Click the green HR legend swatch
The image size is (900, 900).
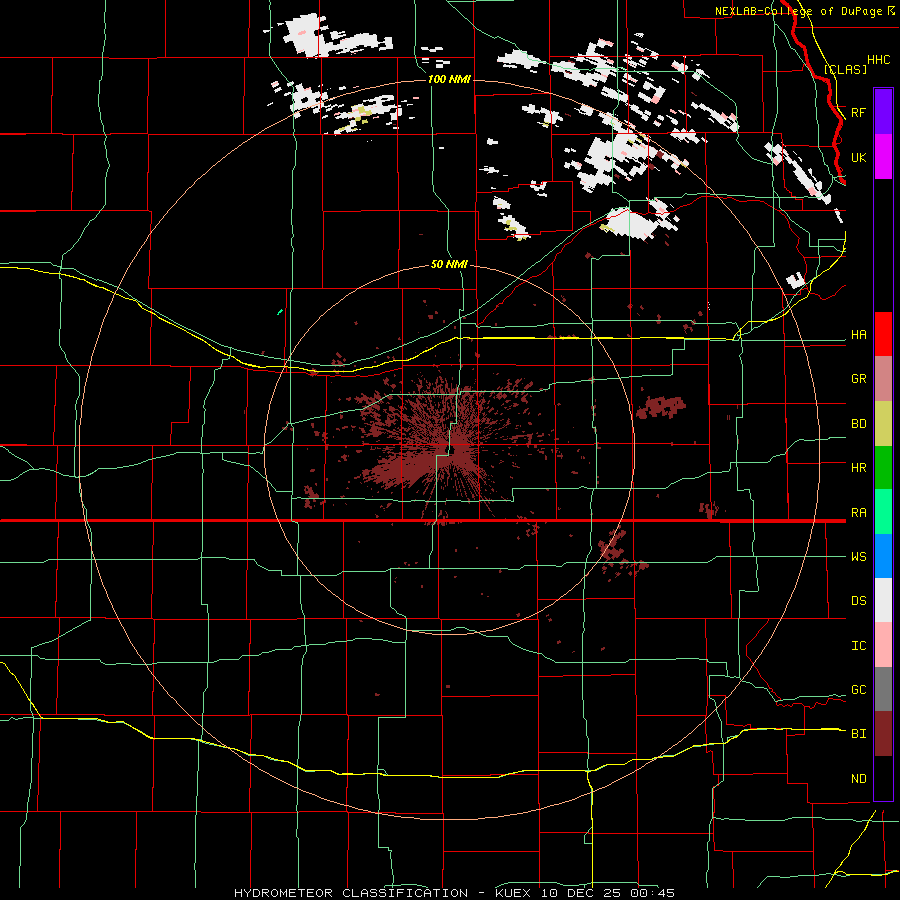tap(883, 468)
